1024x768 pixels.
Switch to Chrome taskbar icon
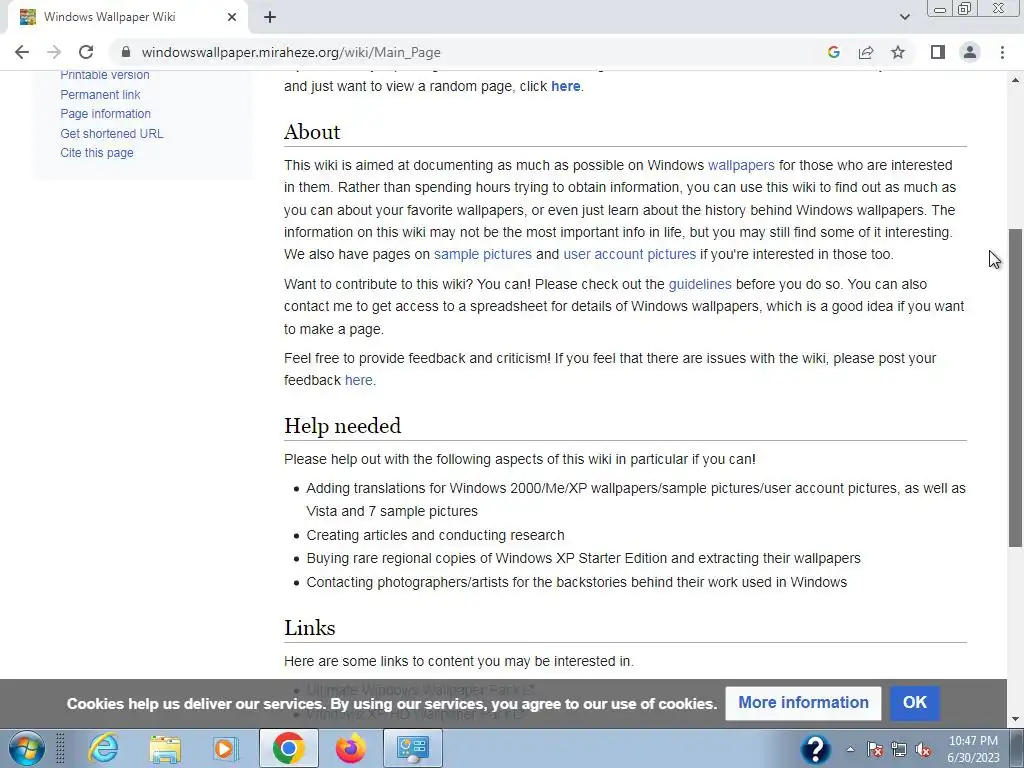coord(289,748)
